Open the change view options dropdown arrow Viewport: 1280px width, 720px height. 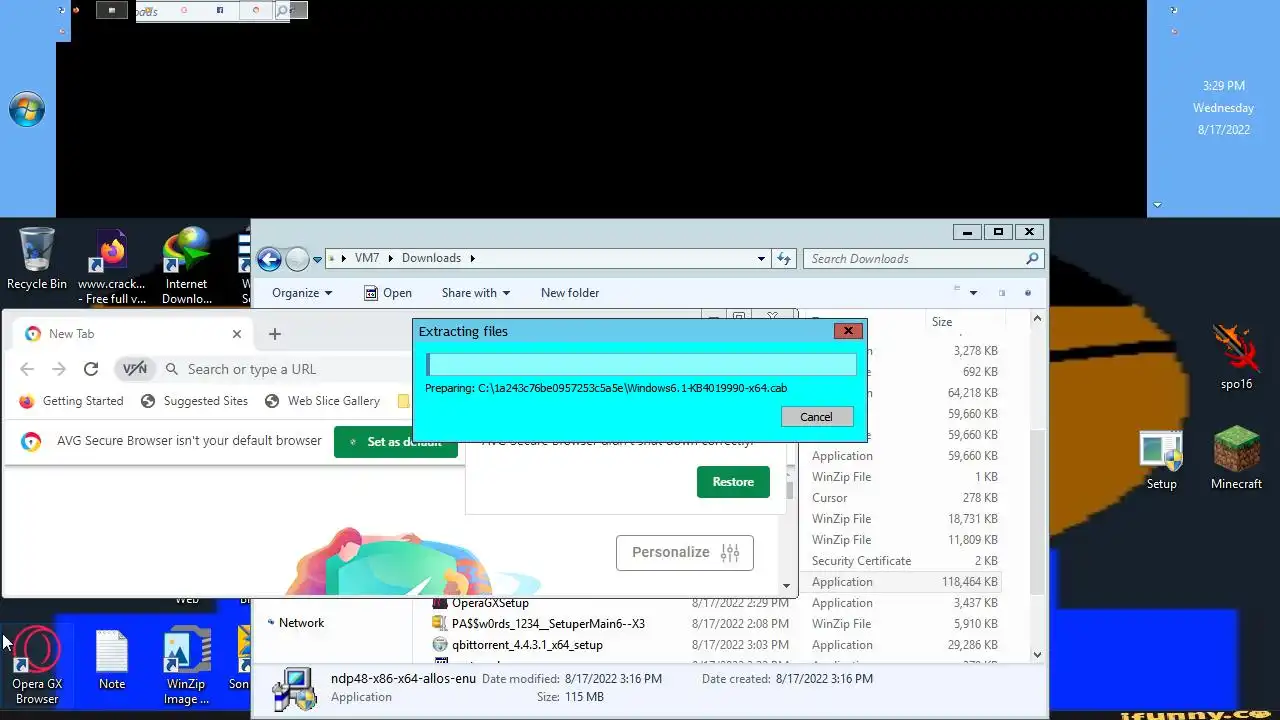973,293
